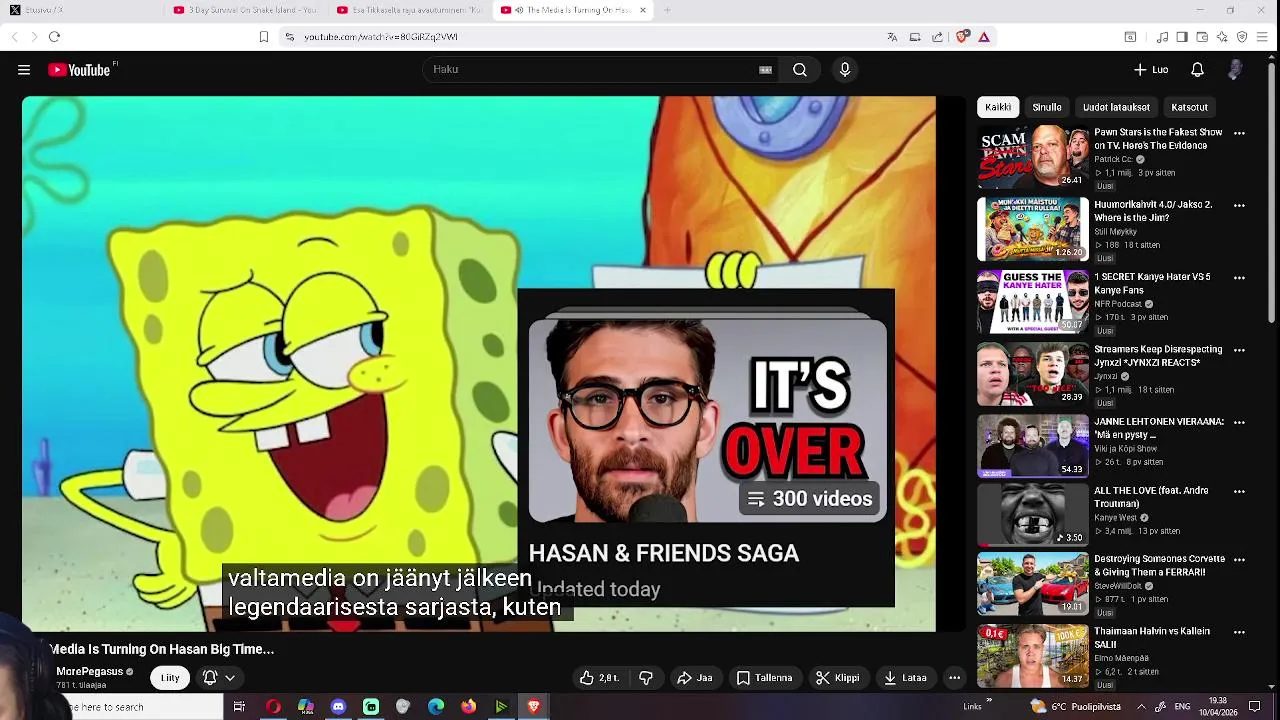Screen dimensions: 1280x720
Task: Select the Sinulle filter chip
Action: coord(1047,107)
